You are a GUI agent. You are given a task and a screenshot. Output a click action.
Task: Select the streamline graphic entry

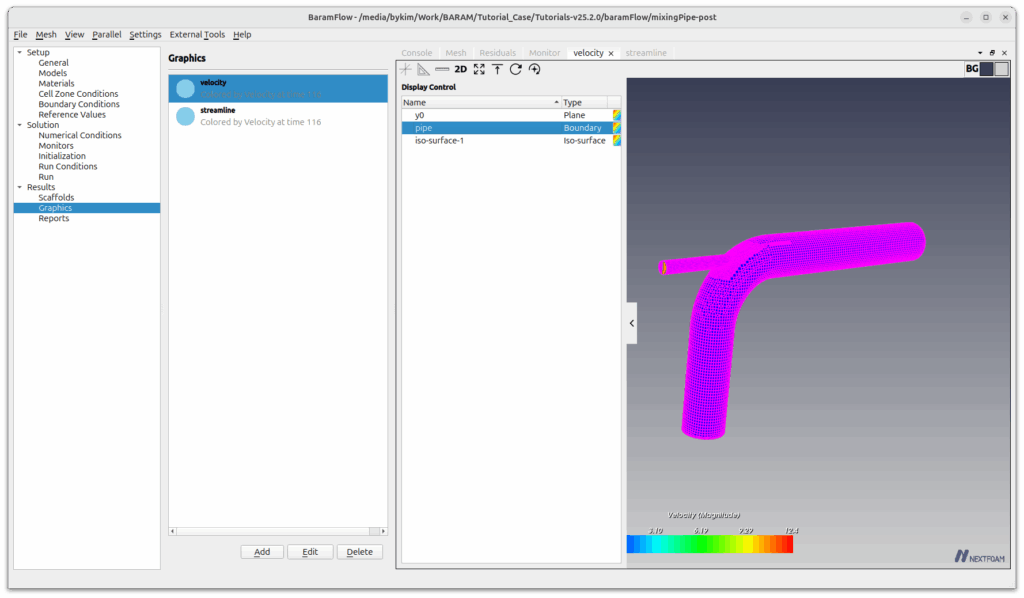tap(278, 116)
